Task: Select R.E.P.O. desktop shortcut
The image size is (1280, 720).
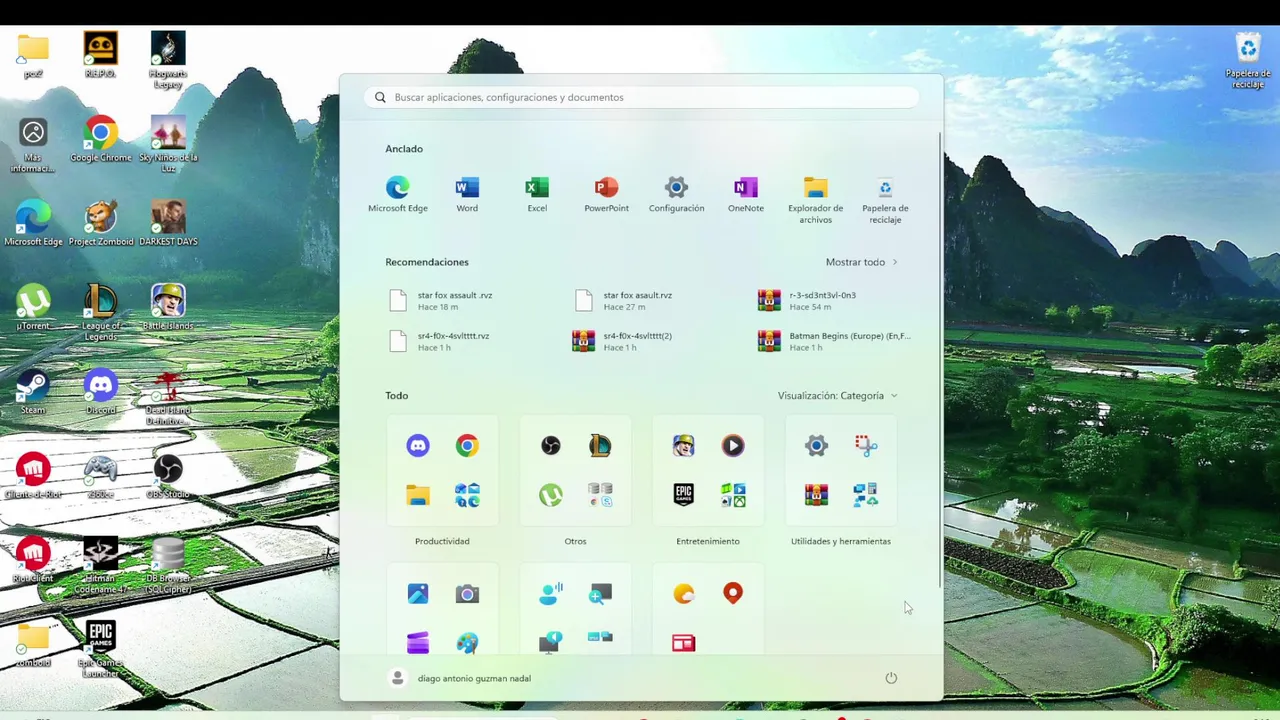Action: coord(100,55)
